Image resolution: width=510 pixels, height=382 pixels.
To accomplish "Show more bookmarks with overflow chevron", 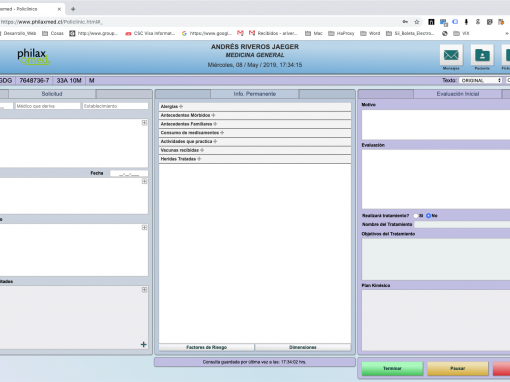I will [507, 33].
